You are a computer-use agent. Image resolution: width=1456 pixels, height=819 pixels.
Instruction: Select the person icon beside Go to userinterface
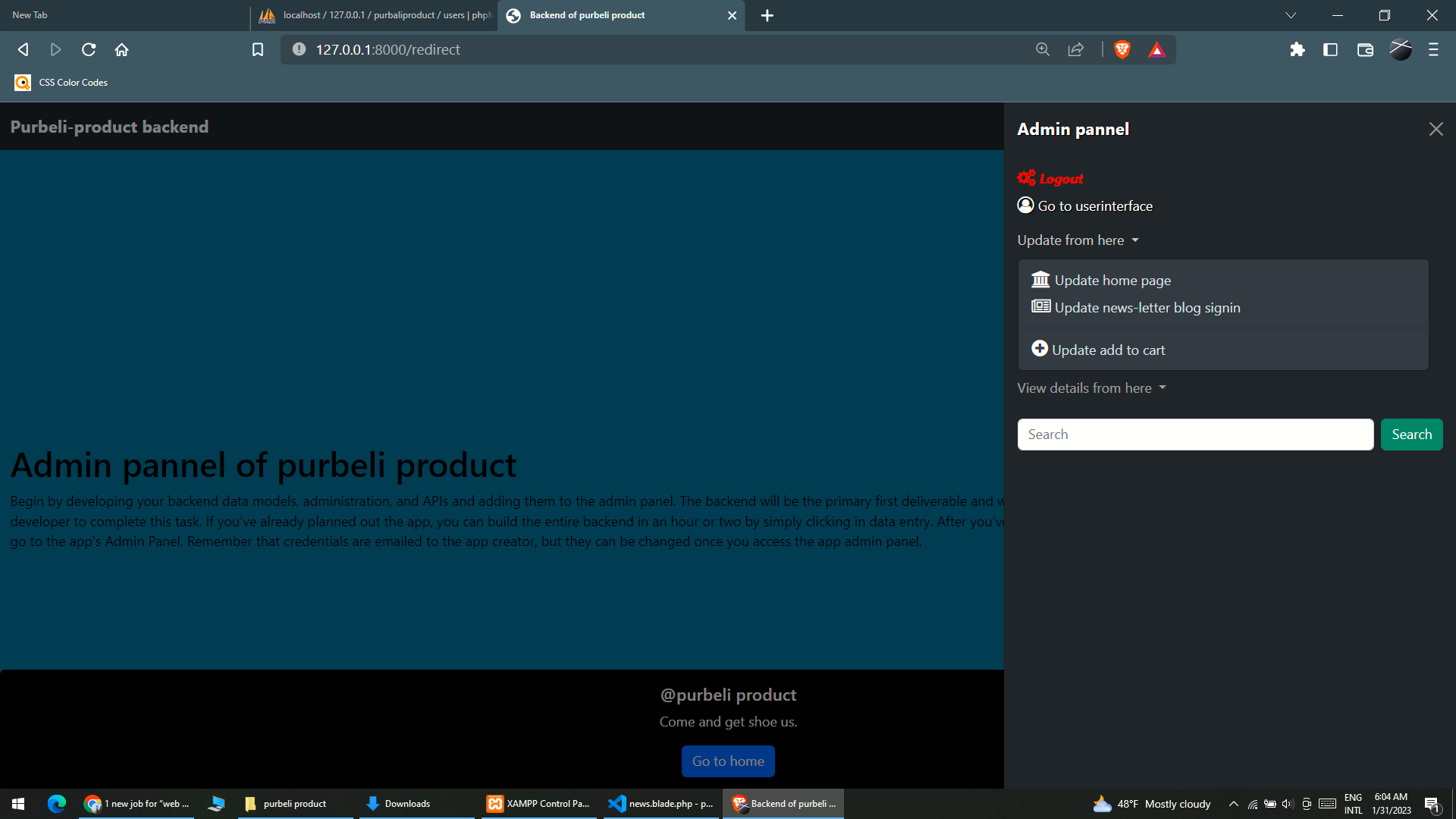coord(1025,205)
